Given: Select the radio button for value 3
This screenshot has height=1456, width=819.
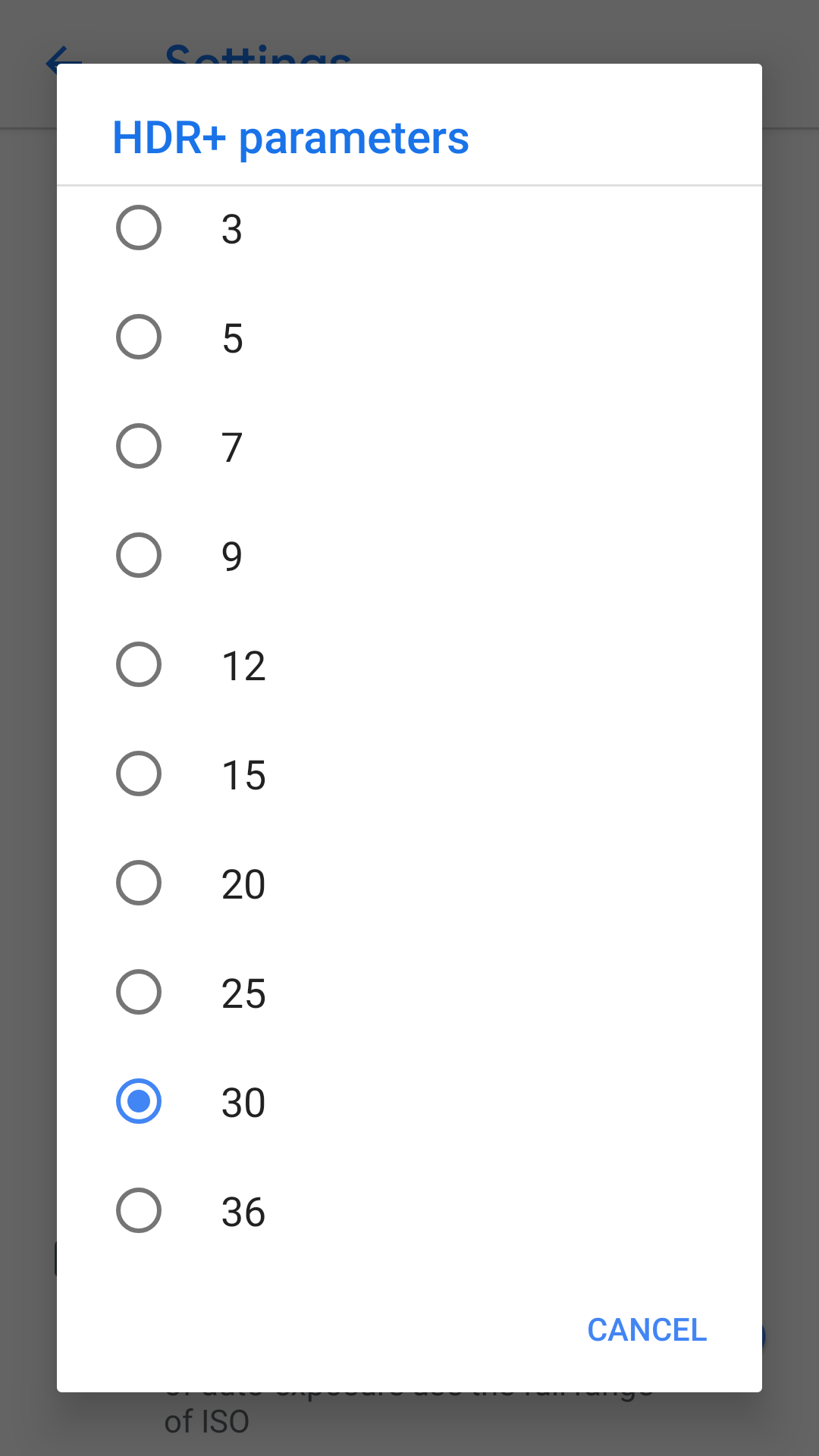Looking at the screenshot, I should click(139, 227).
